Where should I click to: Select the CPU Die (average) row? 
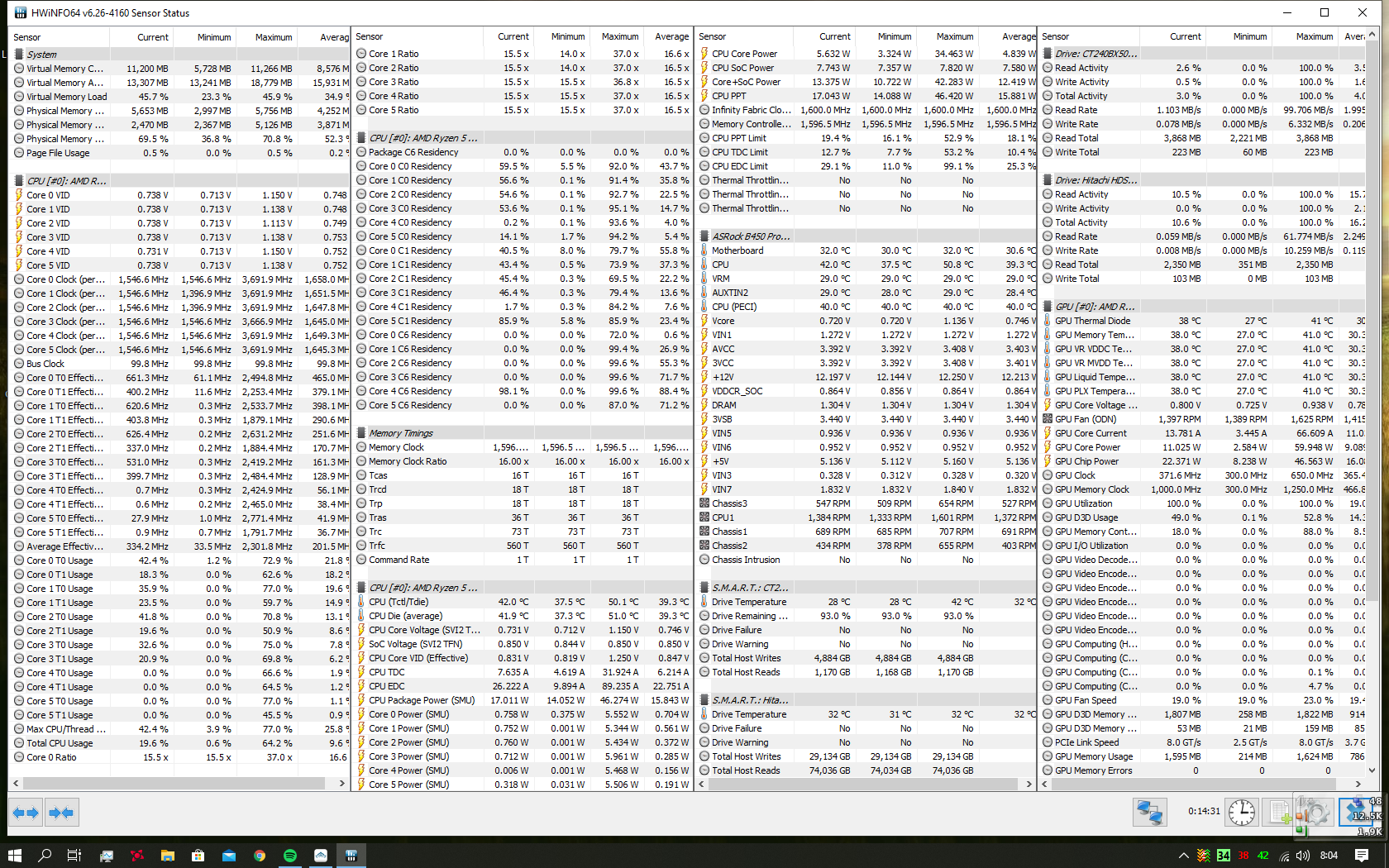coord(523,616)
